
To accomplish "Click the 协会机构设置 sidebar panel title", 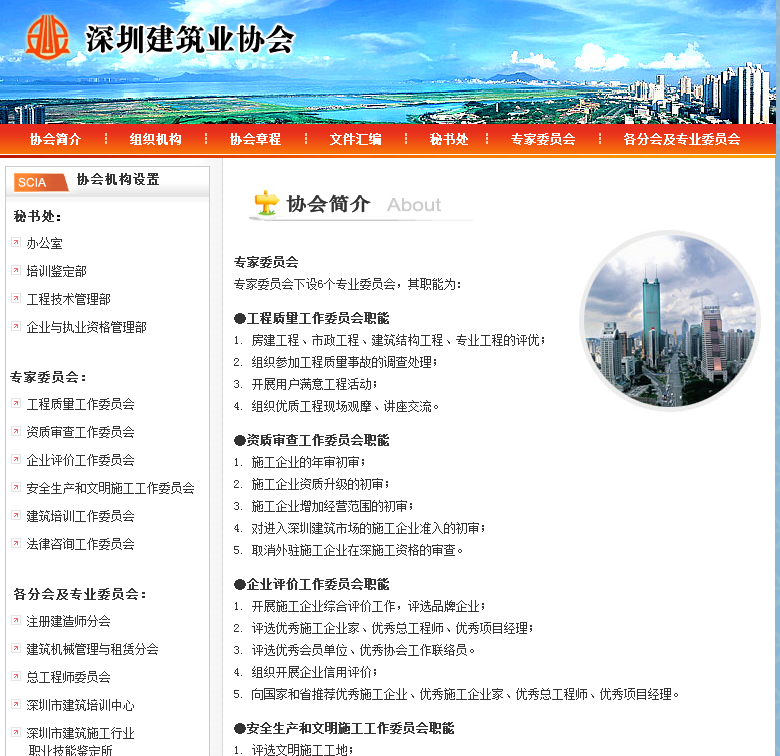I will tap(118, 179).
